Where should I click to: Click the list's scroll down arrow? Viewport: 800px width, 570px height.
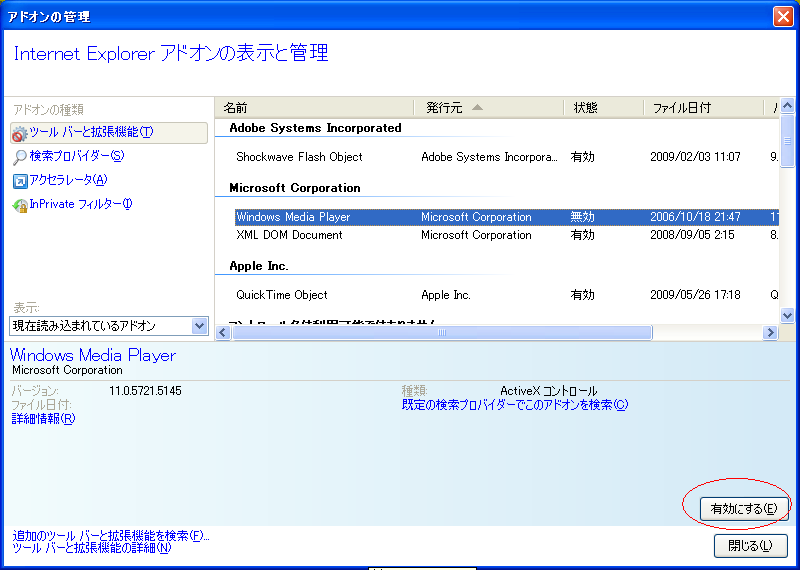point(787,315)
